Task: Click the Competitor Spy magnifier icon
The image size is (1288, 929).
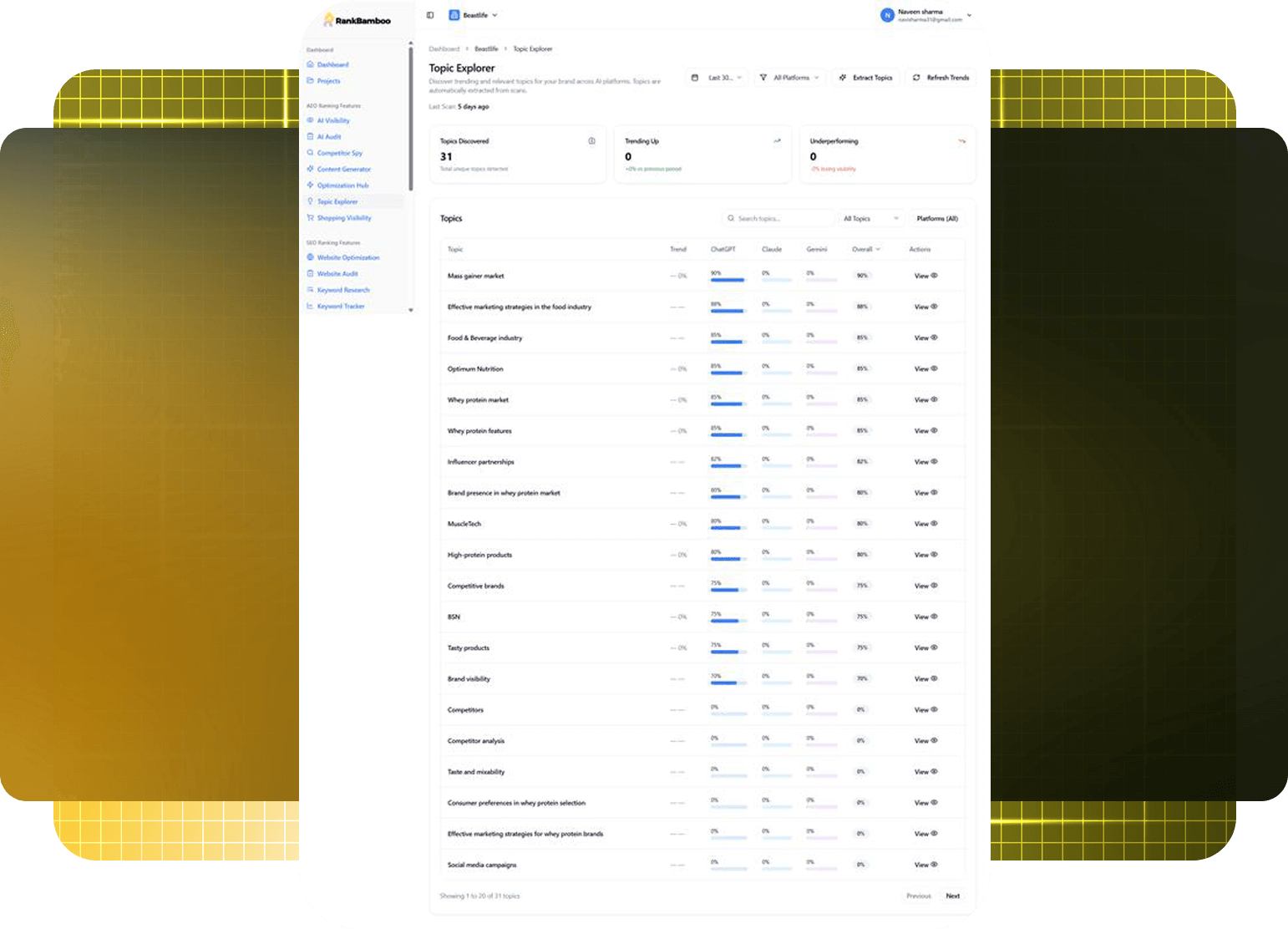Action: click(311, 153)
